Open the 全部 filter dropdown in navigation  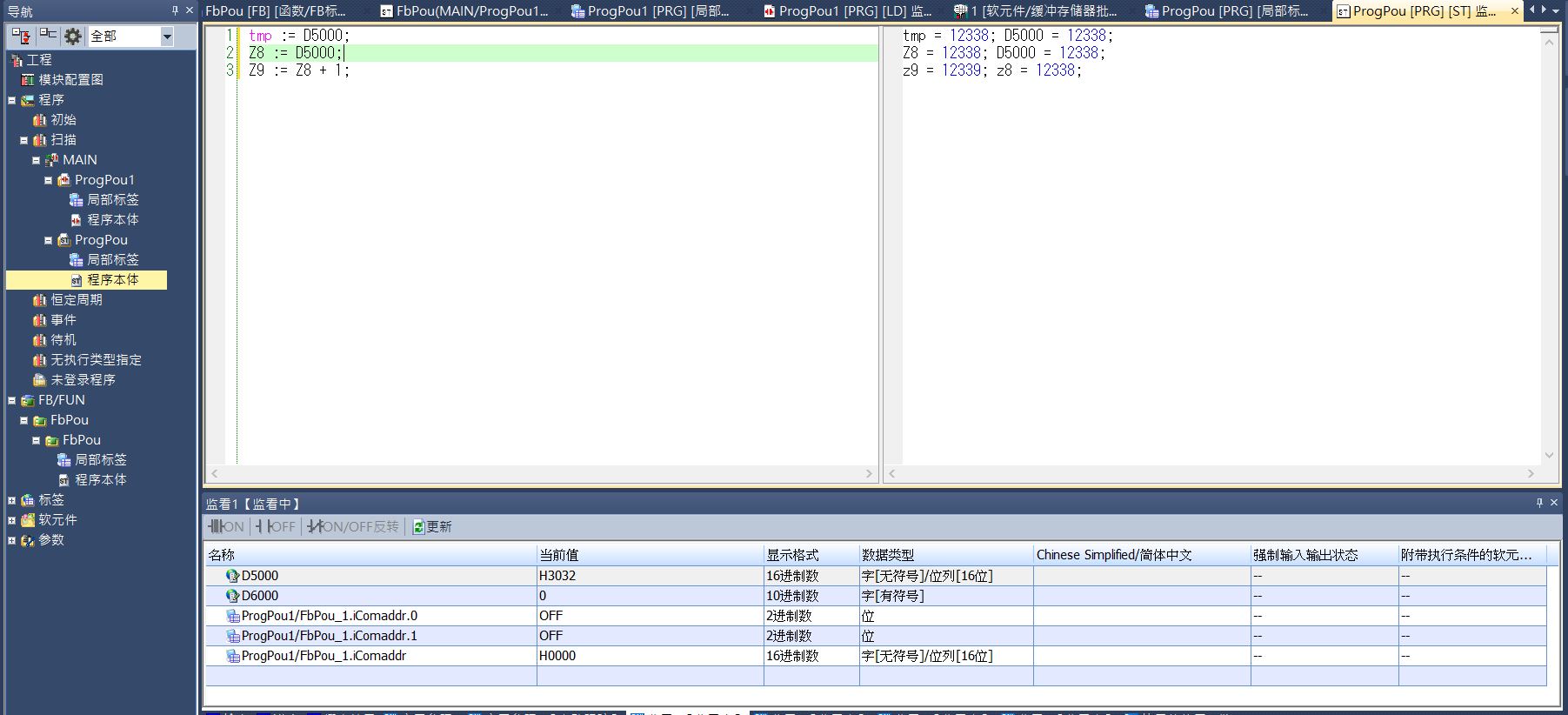pos(167,37)
